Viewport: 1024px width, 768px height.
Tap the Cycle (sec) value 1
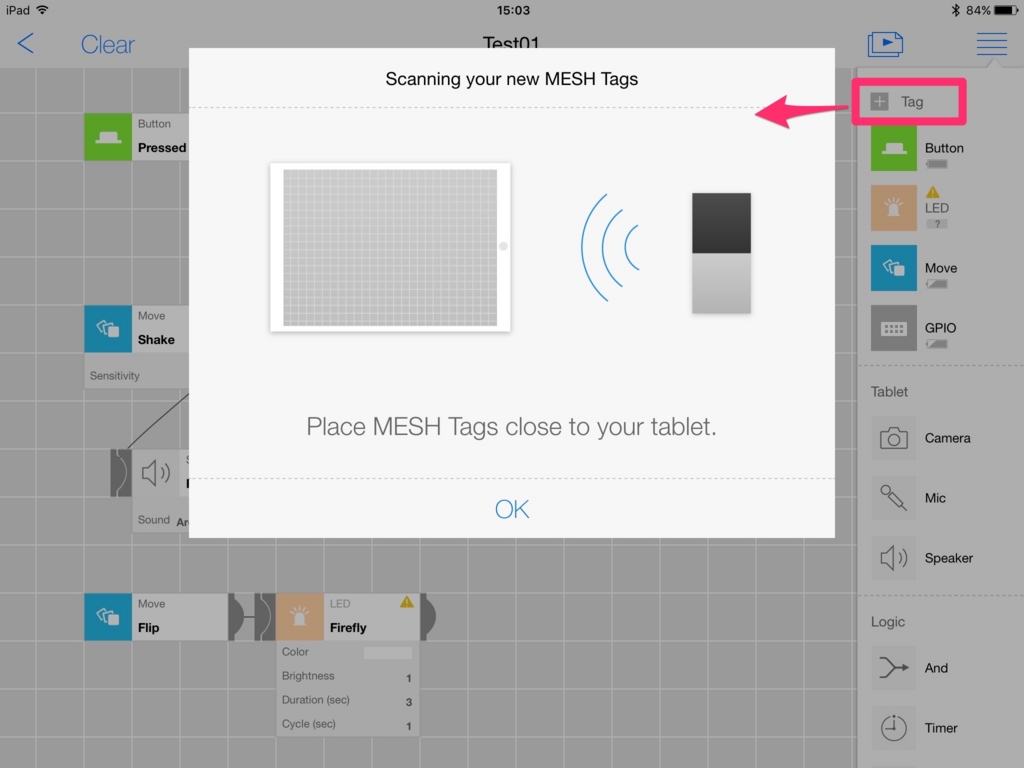pos(409,726)
